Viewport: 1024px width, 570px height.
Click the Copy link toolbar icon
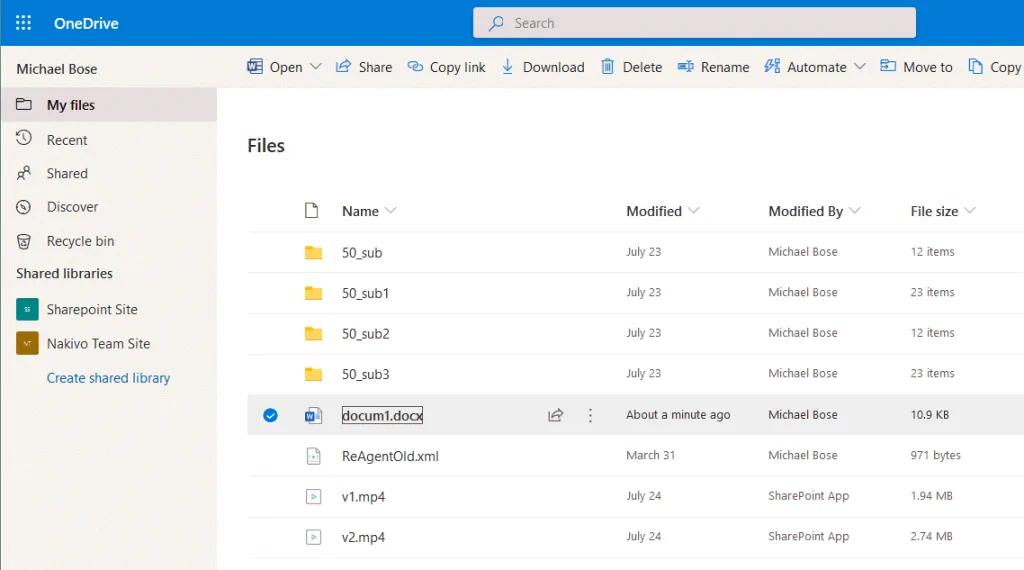coord(415,67)
